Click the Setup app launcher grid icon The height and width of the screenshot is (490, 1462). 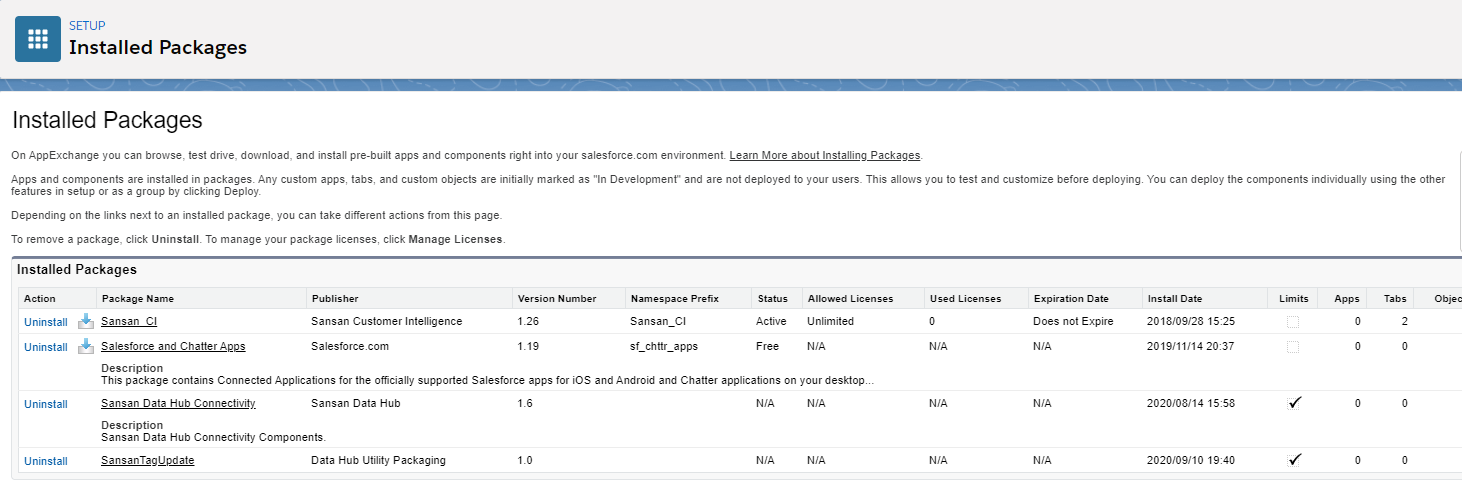pos(38,39)
